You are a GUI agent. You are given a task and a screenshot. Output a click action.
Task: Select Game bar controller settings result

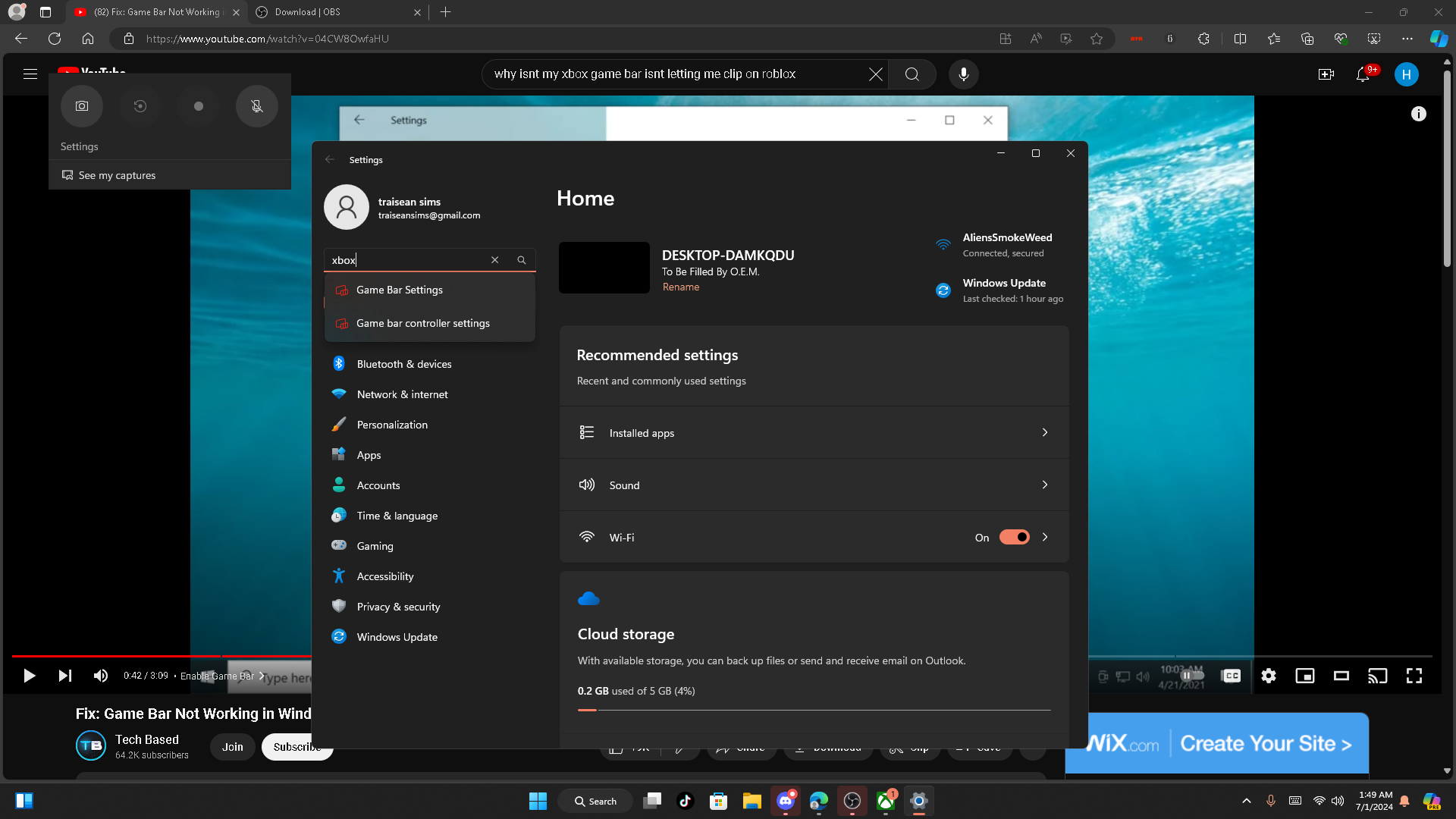click(x=430, y=323)
